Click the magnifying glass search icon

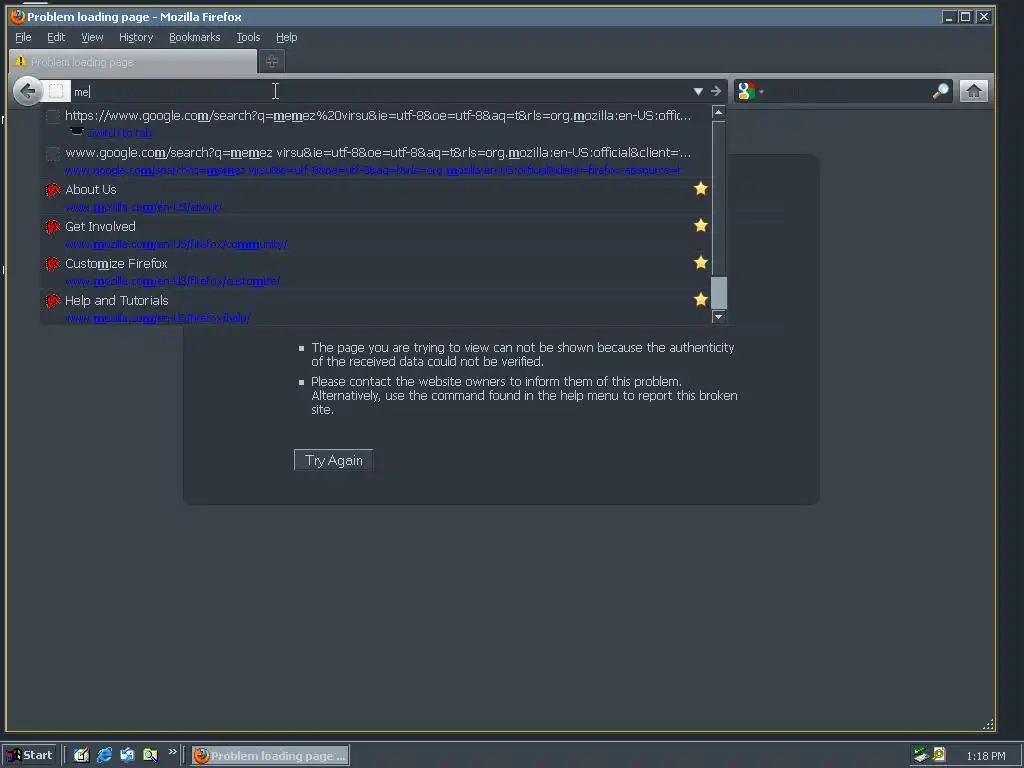[x=940, y=91]
